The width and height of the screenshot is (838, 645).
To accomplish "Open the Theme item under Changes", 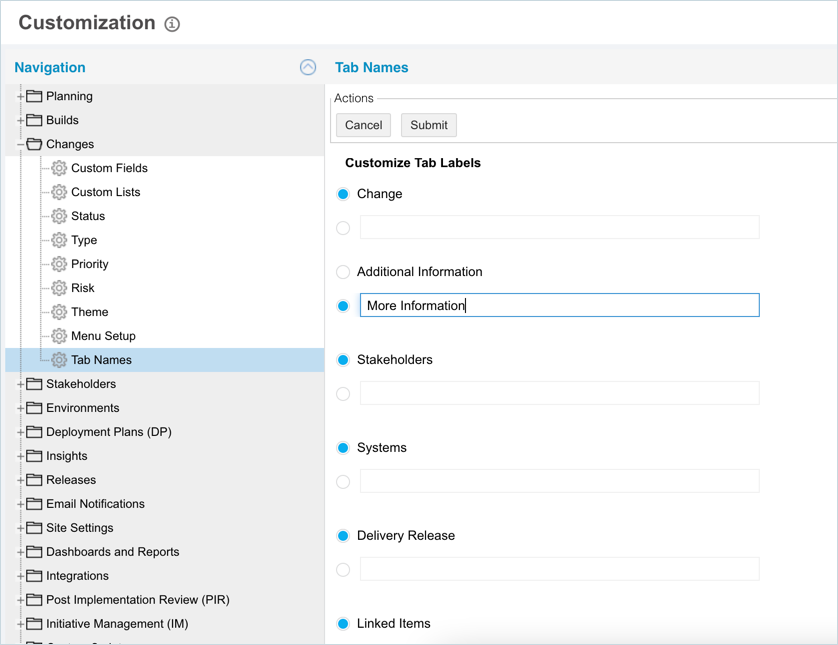I will (89, 312).
